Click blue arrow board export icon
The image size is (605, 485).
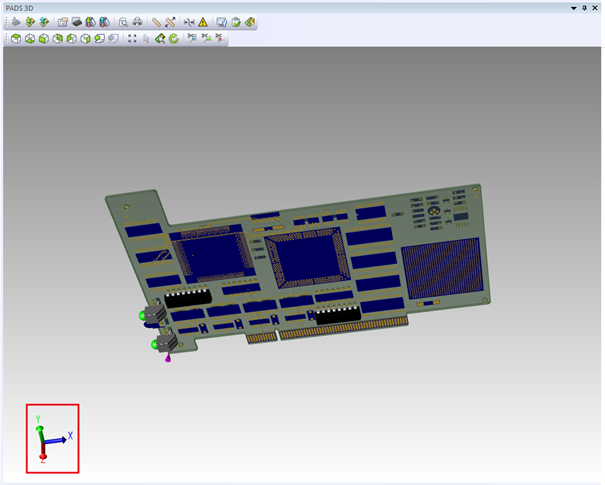tap(44, 22)
